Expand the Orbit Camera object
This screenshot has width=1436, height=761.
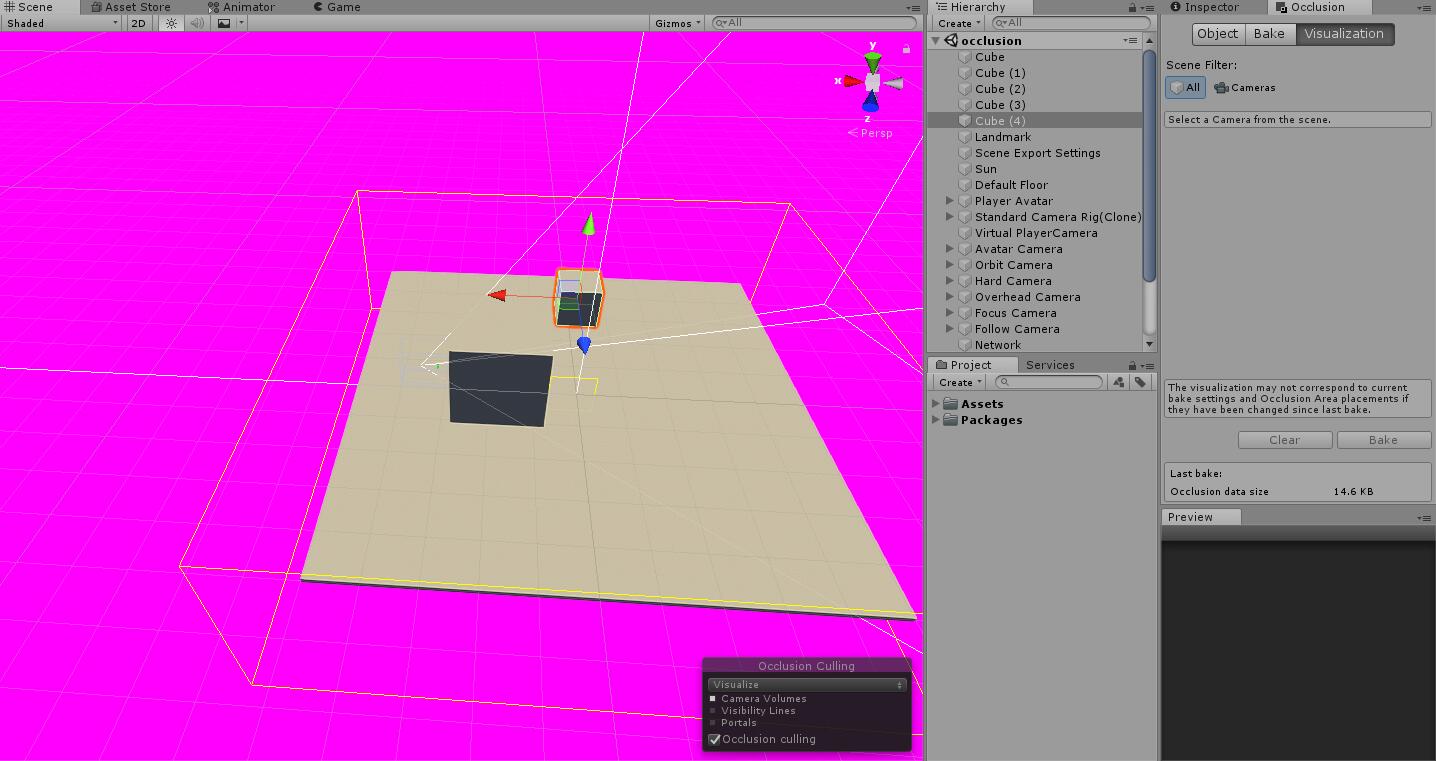(x=950, y=265)
